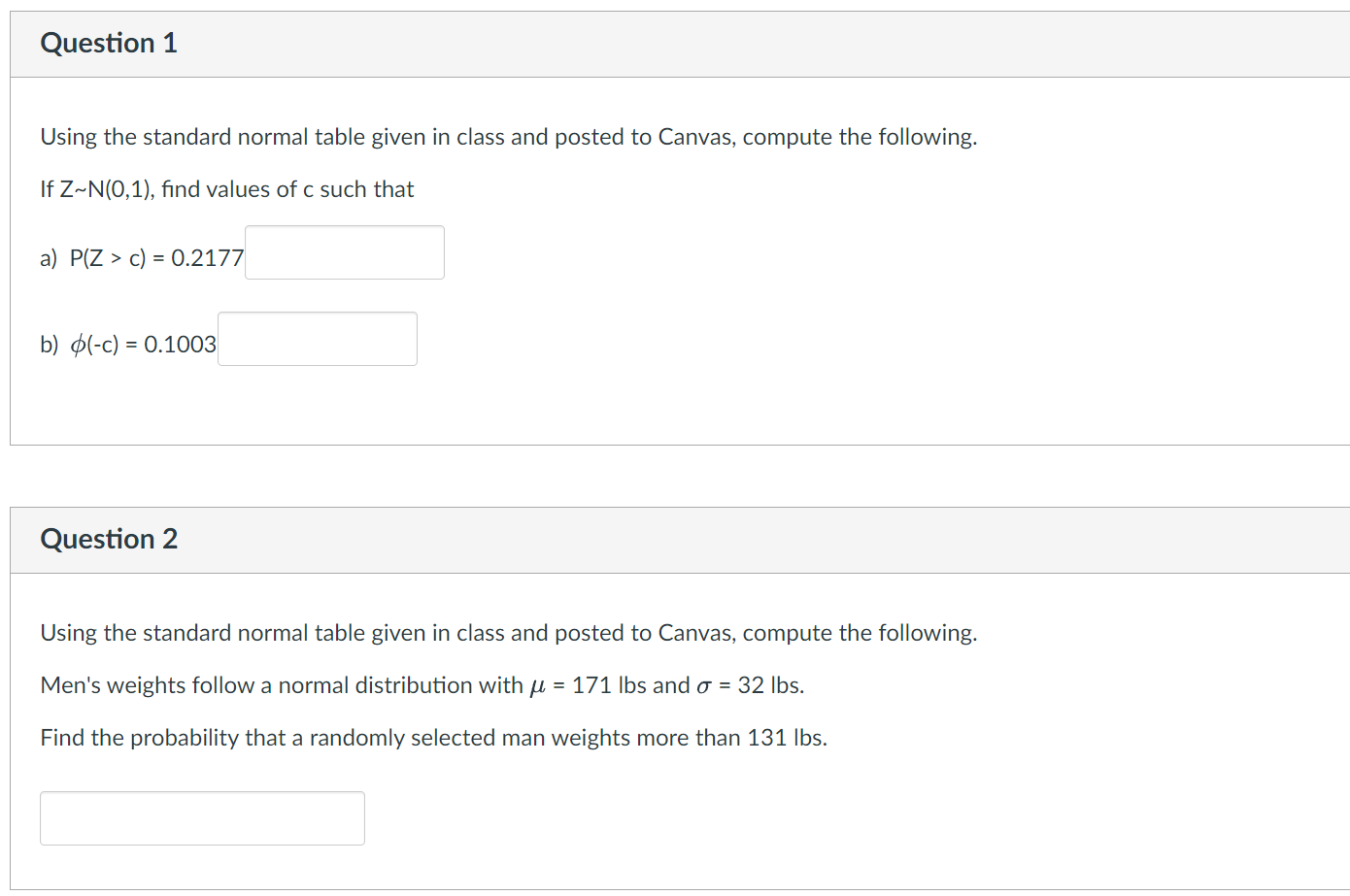The width and height of the screenshot is (1350, 896).
Task: Click the word 'Canvas' in Question 2
Action: [x=697, y=633]
